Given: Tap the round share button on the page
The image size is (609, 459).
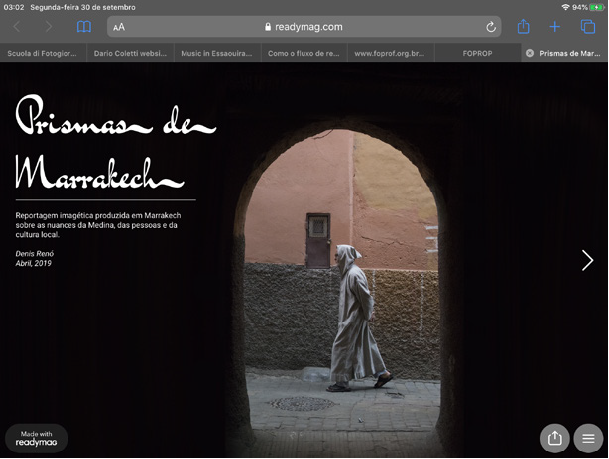Looking at the screenshot, I should click(x=554, y=438).
